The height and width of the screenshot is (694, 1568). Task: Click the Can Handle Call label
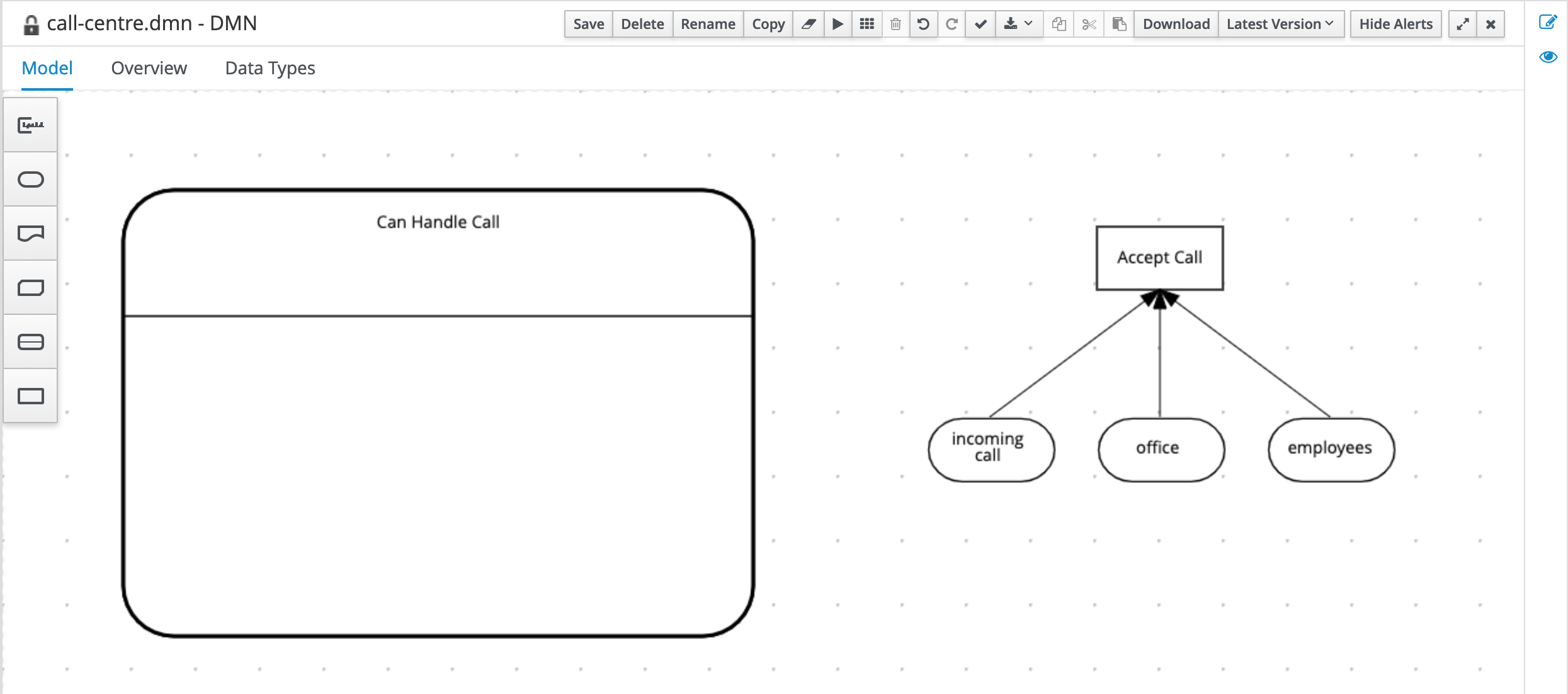[x=438, y=222]
